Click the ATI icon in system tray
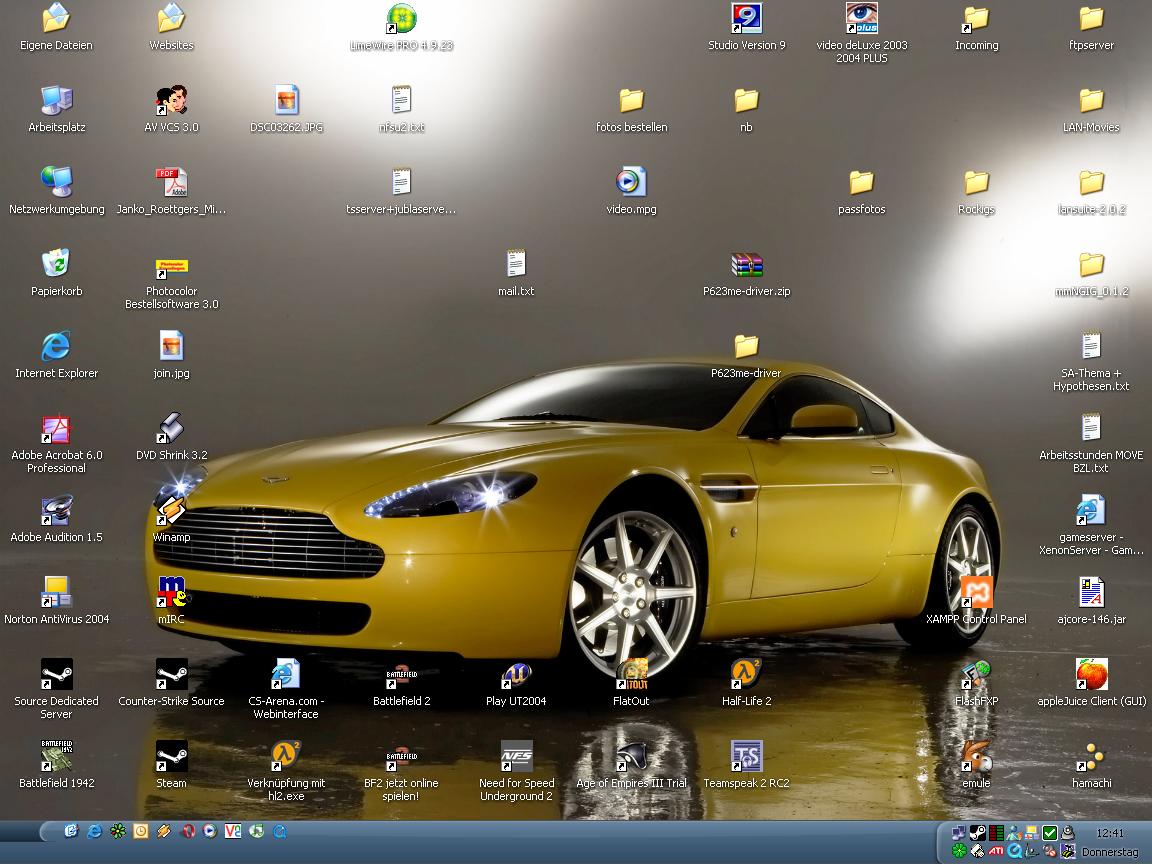 (x=996, y=851)
